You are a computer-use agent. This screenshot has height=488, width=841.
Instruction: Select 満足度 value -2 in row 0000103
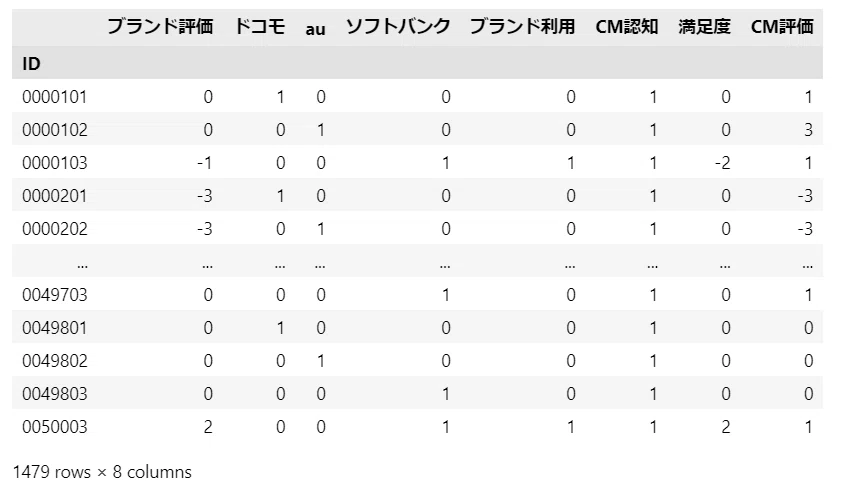pos(722,163)
